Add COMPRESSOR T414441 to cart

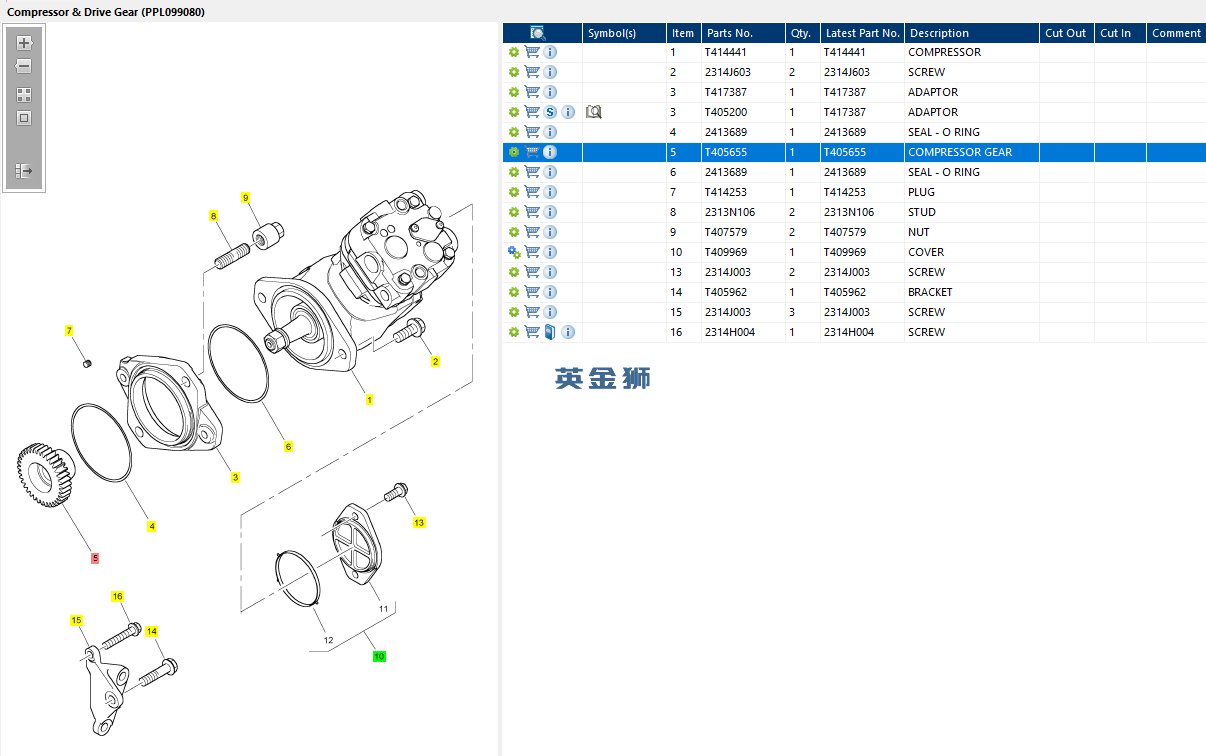point(532,52)
